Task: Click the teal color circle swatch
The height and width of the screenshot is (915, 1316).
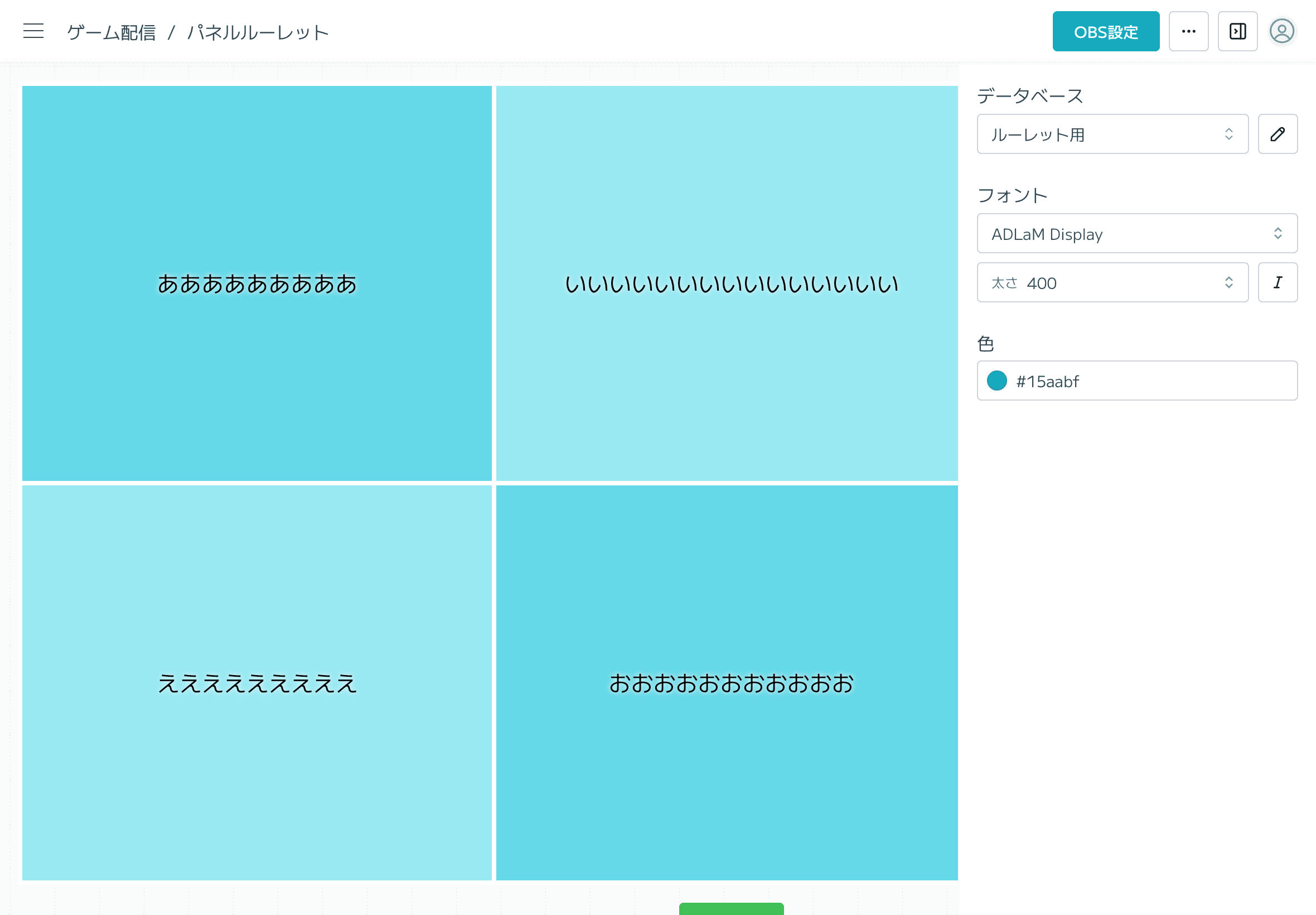Action: click(996, 381)
